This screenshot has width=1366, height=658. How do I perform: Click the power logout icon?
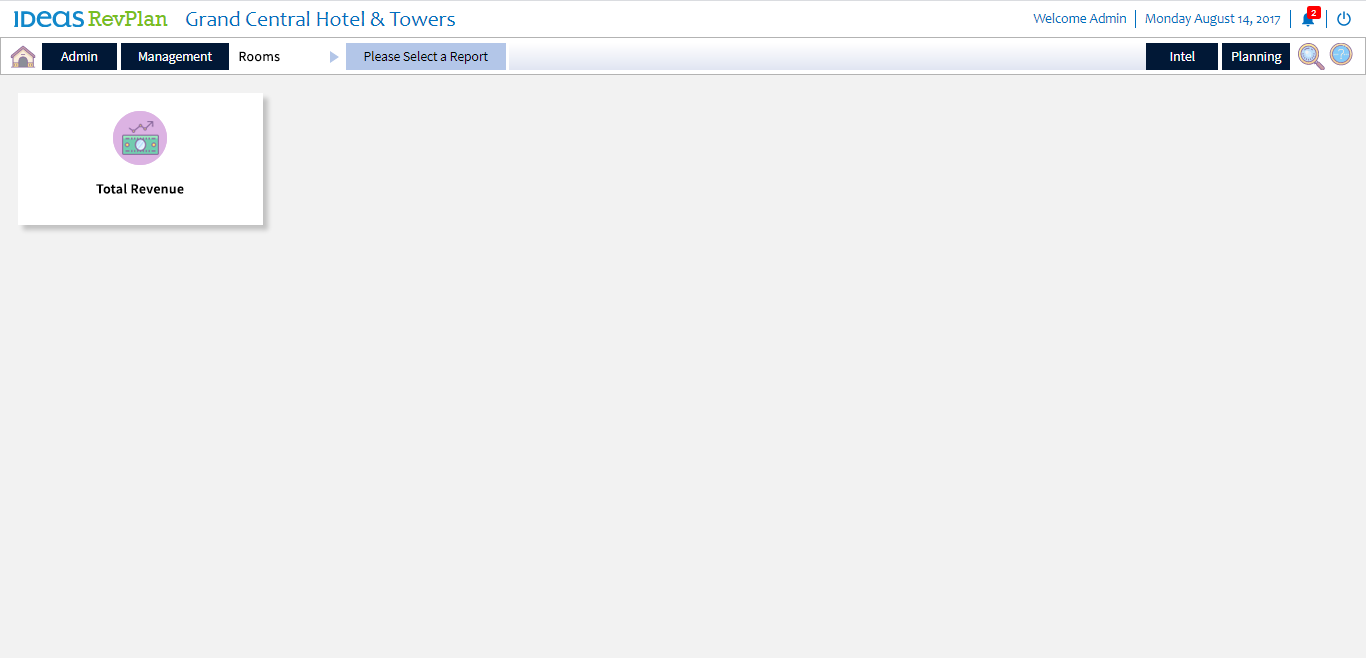pyautogui.click(x=1344, y=19)
